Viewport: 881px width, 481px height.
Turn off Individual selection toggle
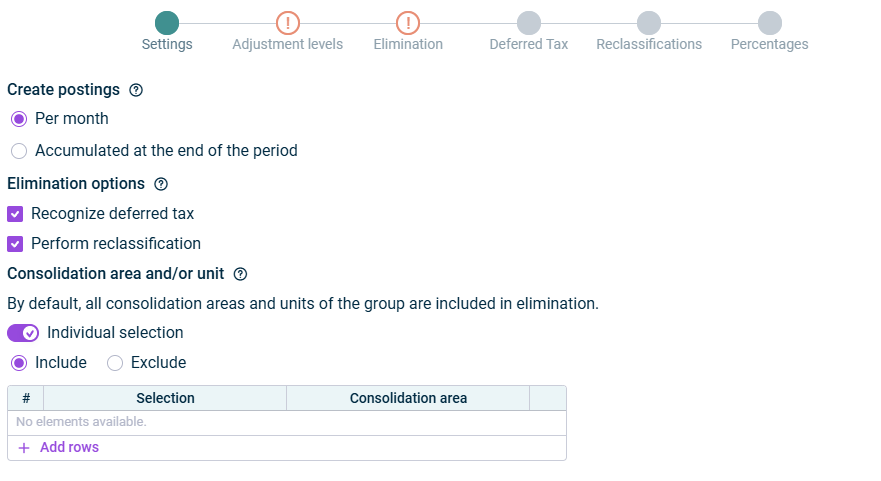pos(23,333)
